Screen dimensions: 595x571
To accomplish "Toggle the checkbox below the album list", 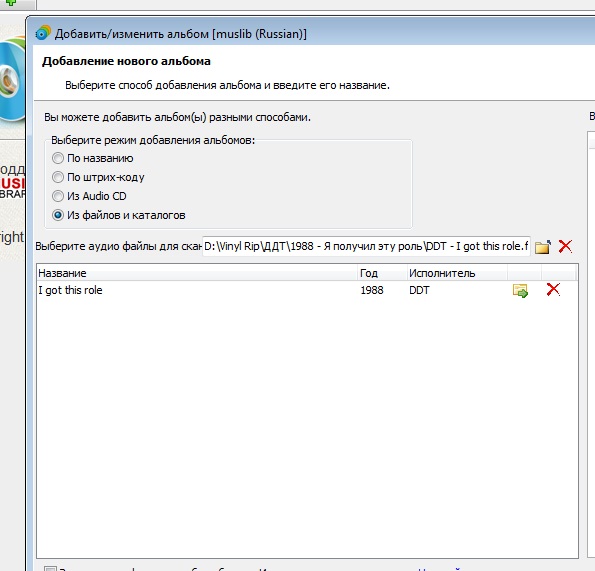I will tap(50, 568).
